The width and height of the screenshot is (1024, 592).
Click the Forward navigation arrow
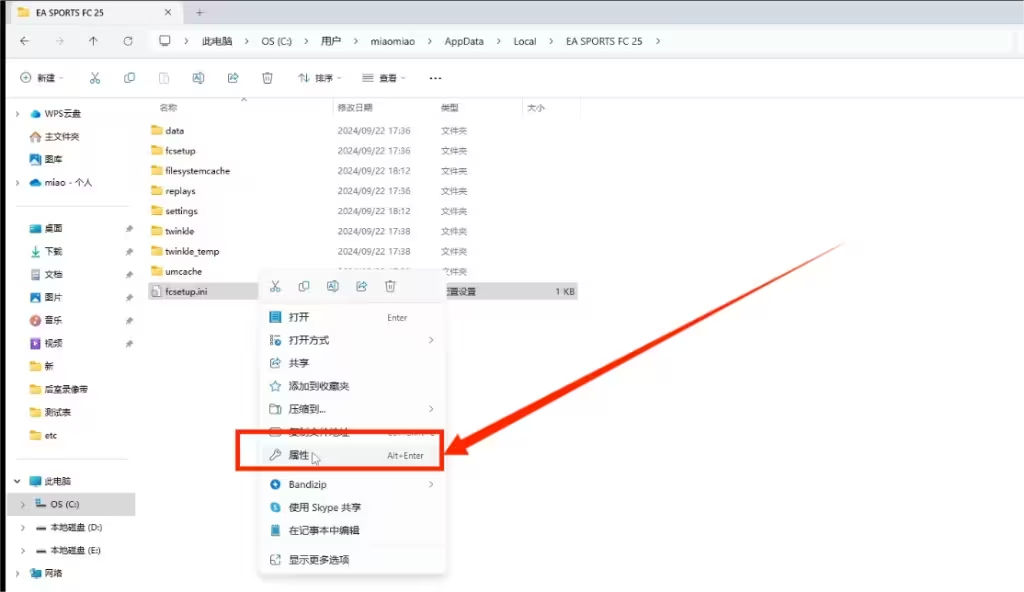[x=59, y=41]
